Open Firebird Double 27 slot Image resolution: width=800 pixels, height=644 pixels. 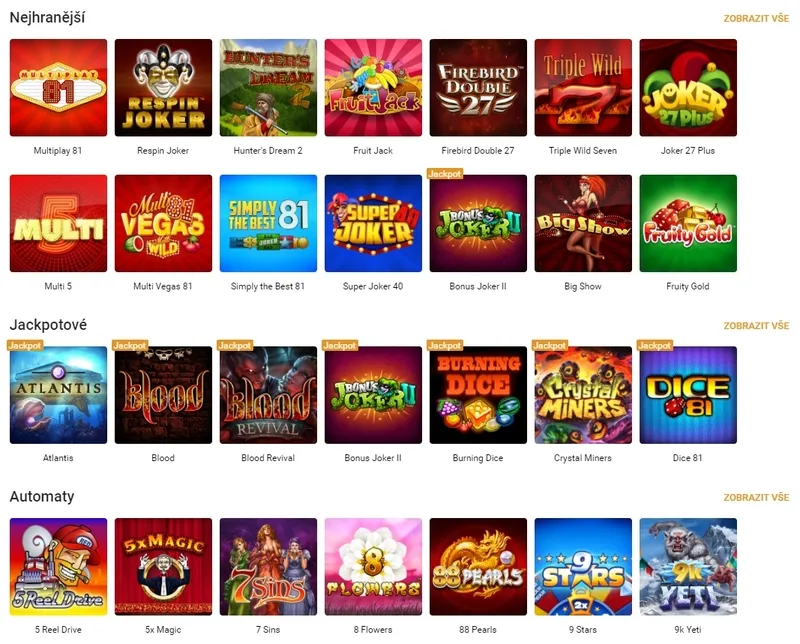tap(478, 88)
